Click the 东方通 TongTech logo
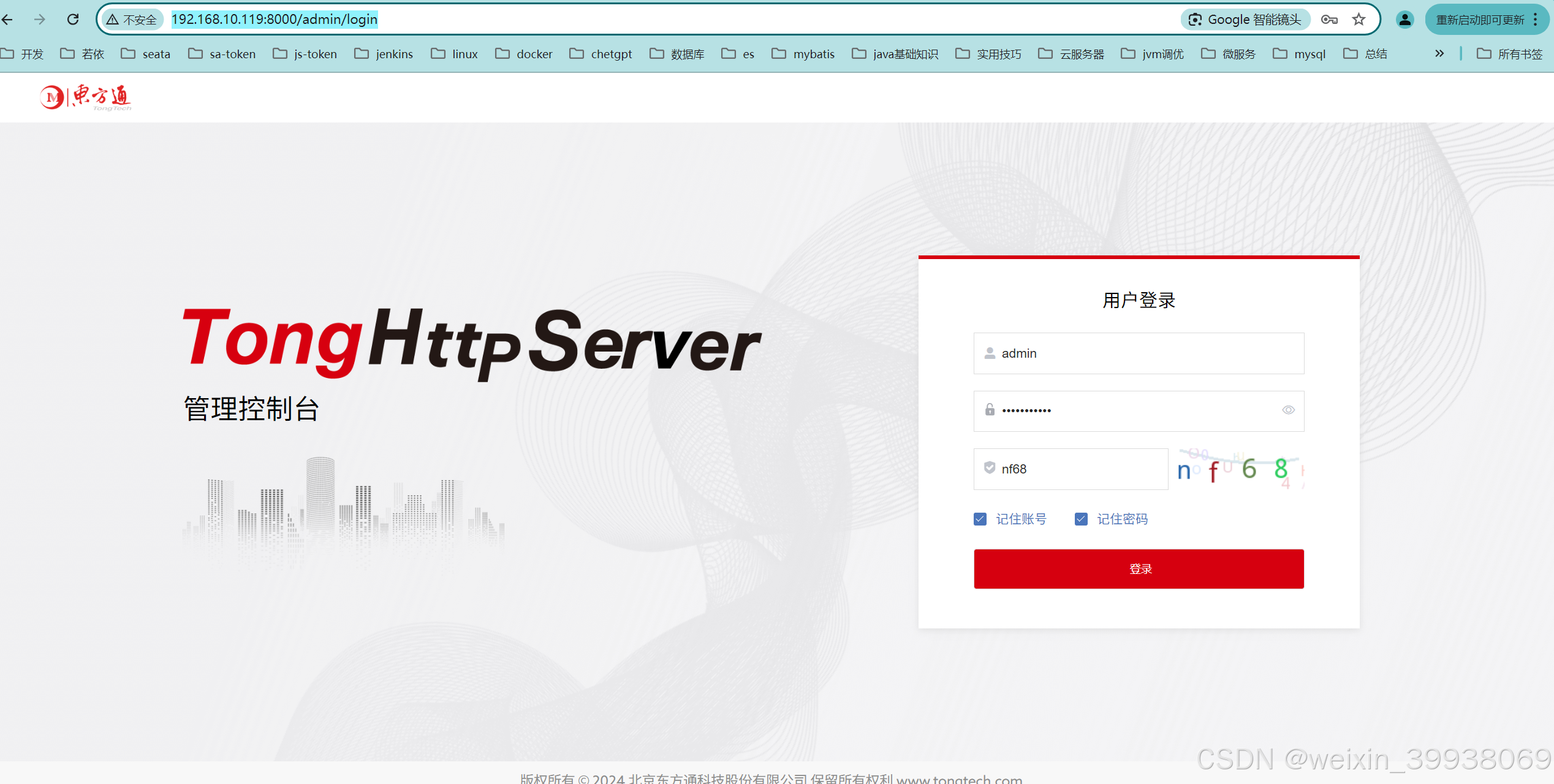The image size is (1554, 784). [x=86, y=97]
